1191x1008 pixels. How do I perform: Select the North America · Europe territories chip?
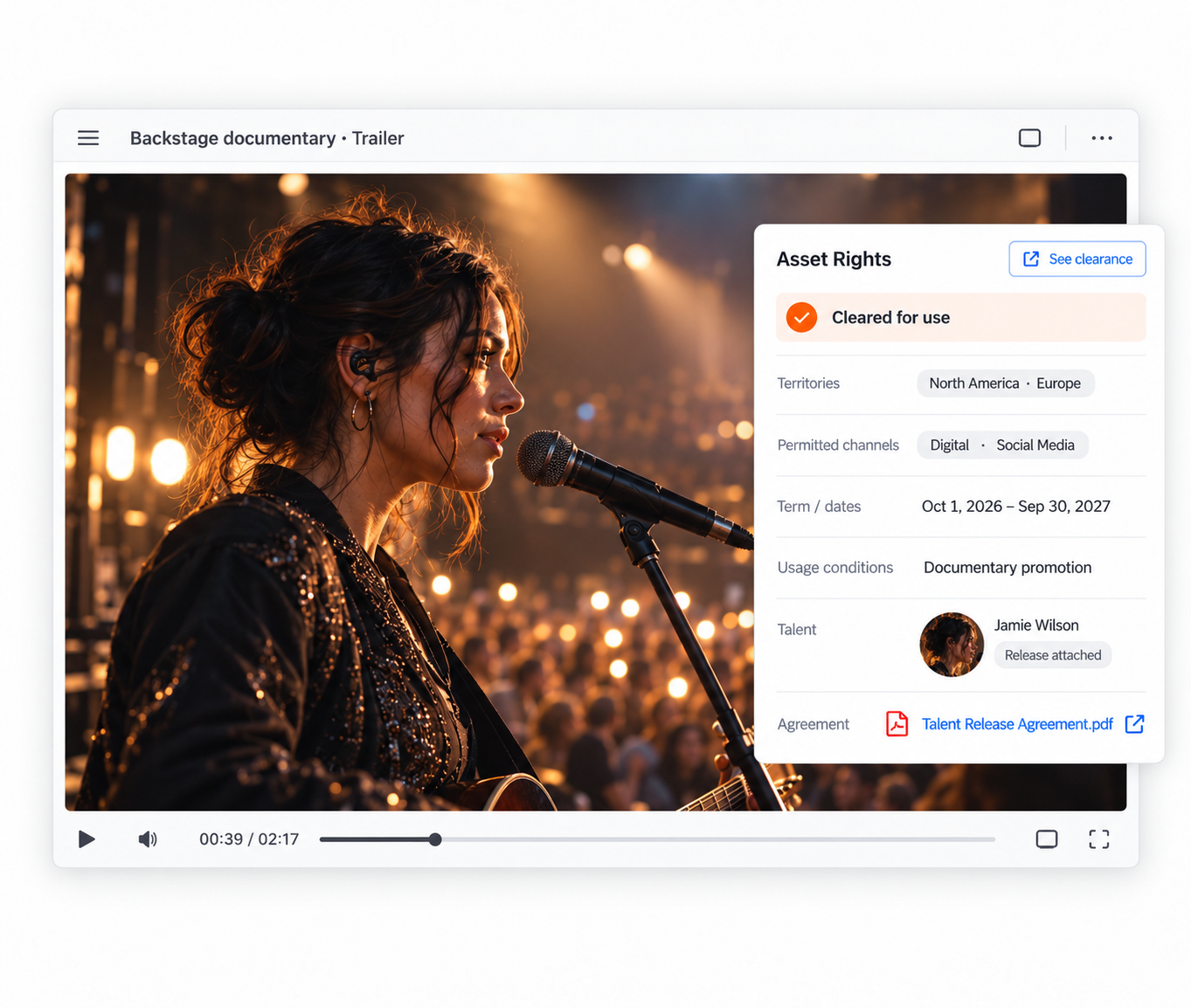coord(1005,383)
